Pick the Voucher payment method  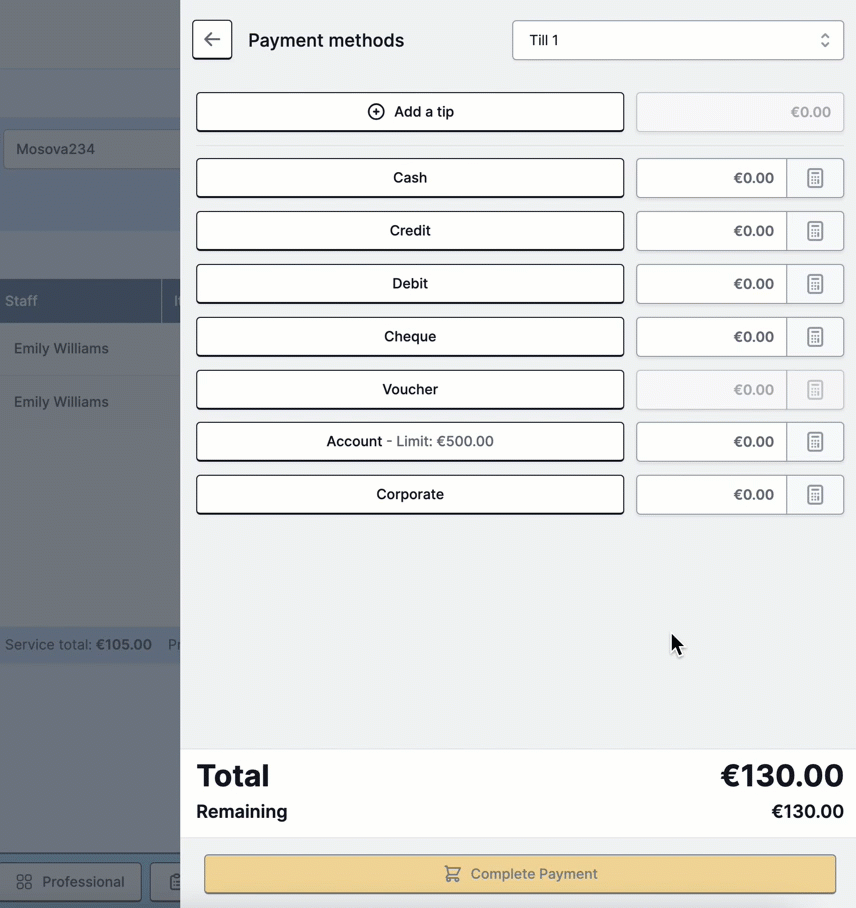click(410, 390)
